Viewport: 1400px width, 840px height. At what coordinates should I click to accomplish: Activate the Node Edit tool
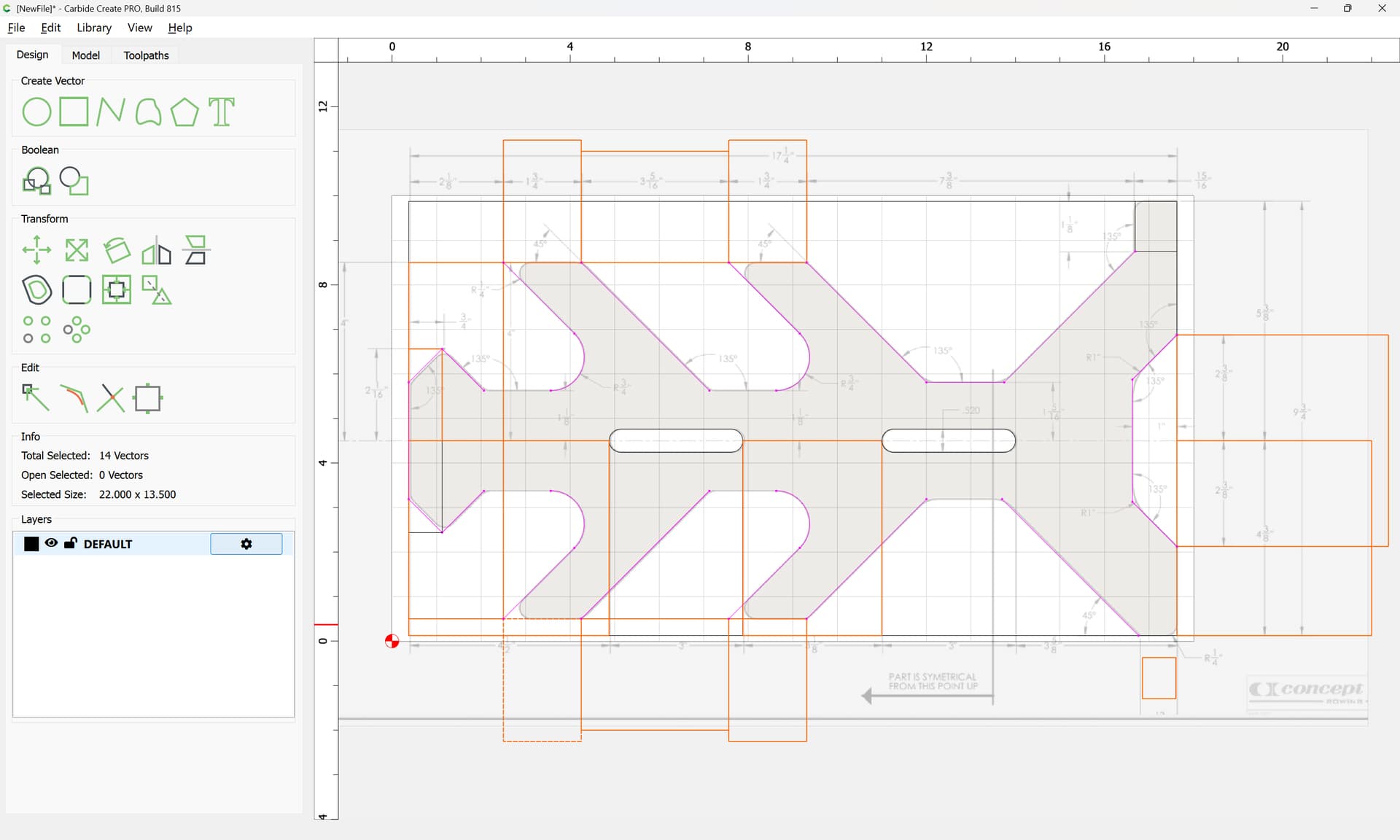(x=36, y=399)
